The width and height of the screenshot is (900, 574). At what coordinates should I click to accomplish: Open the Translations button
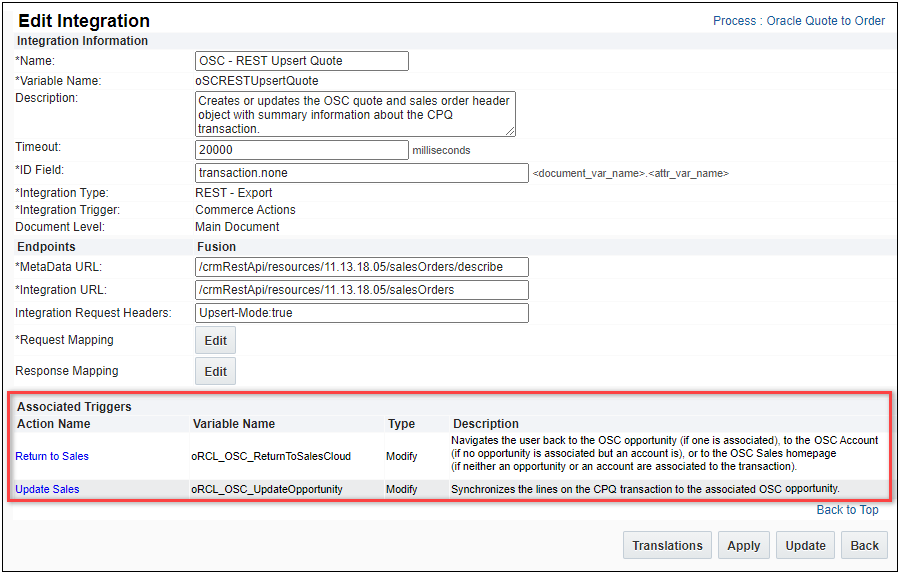(668, 545)
